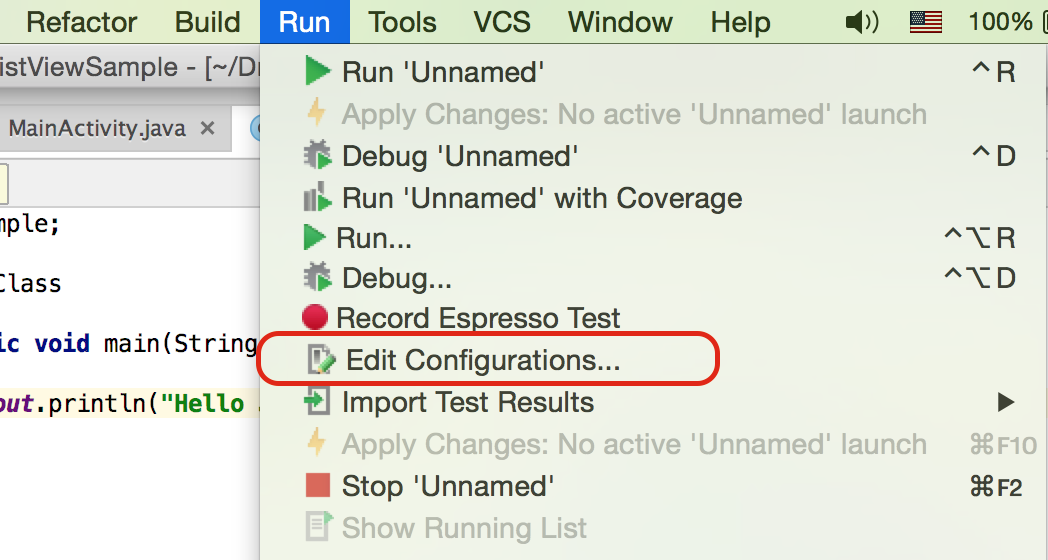
Task: Open the volume speaker icon in menu bar
Action: click(x=862, y=22)
